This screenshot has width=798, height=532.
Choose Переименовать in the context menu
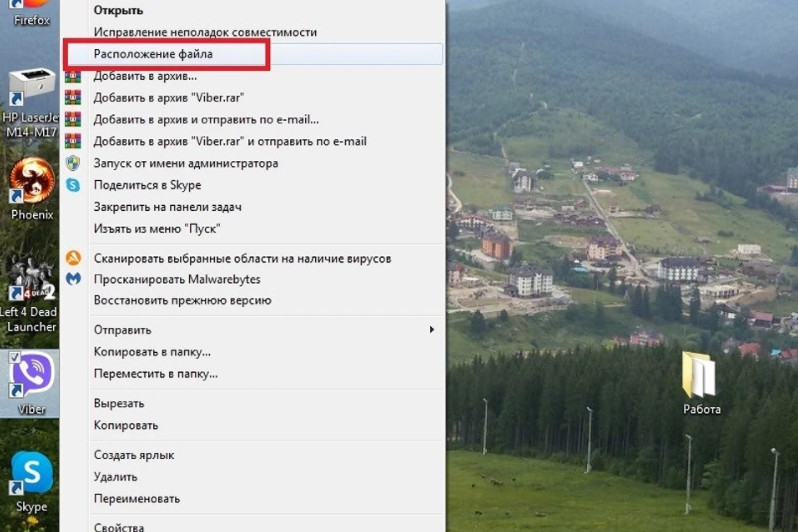point(136,498)
